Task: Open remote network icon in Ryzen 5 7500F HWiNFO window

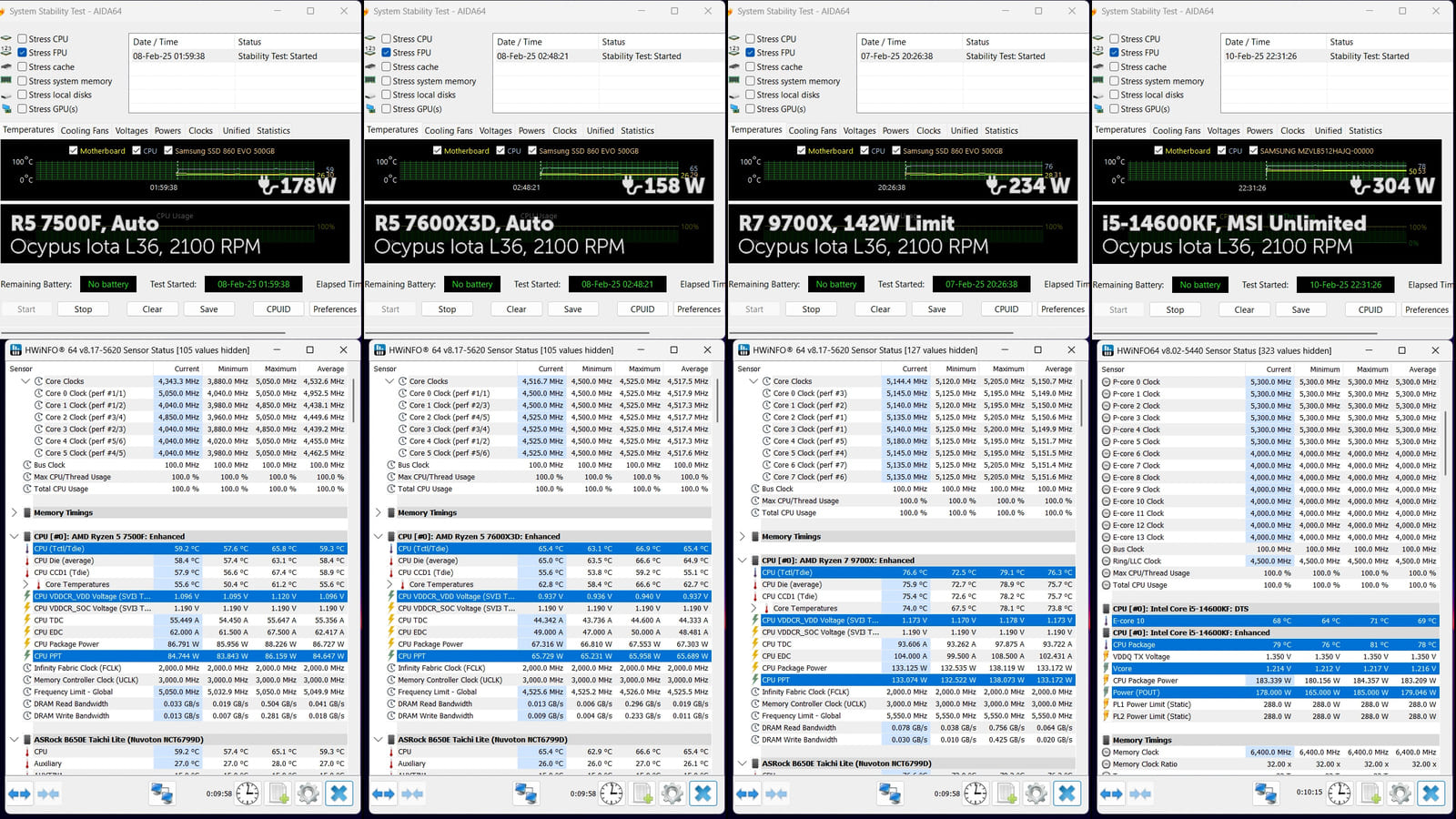Action: click(162, 794)
